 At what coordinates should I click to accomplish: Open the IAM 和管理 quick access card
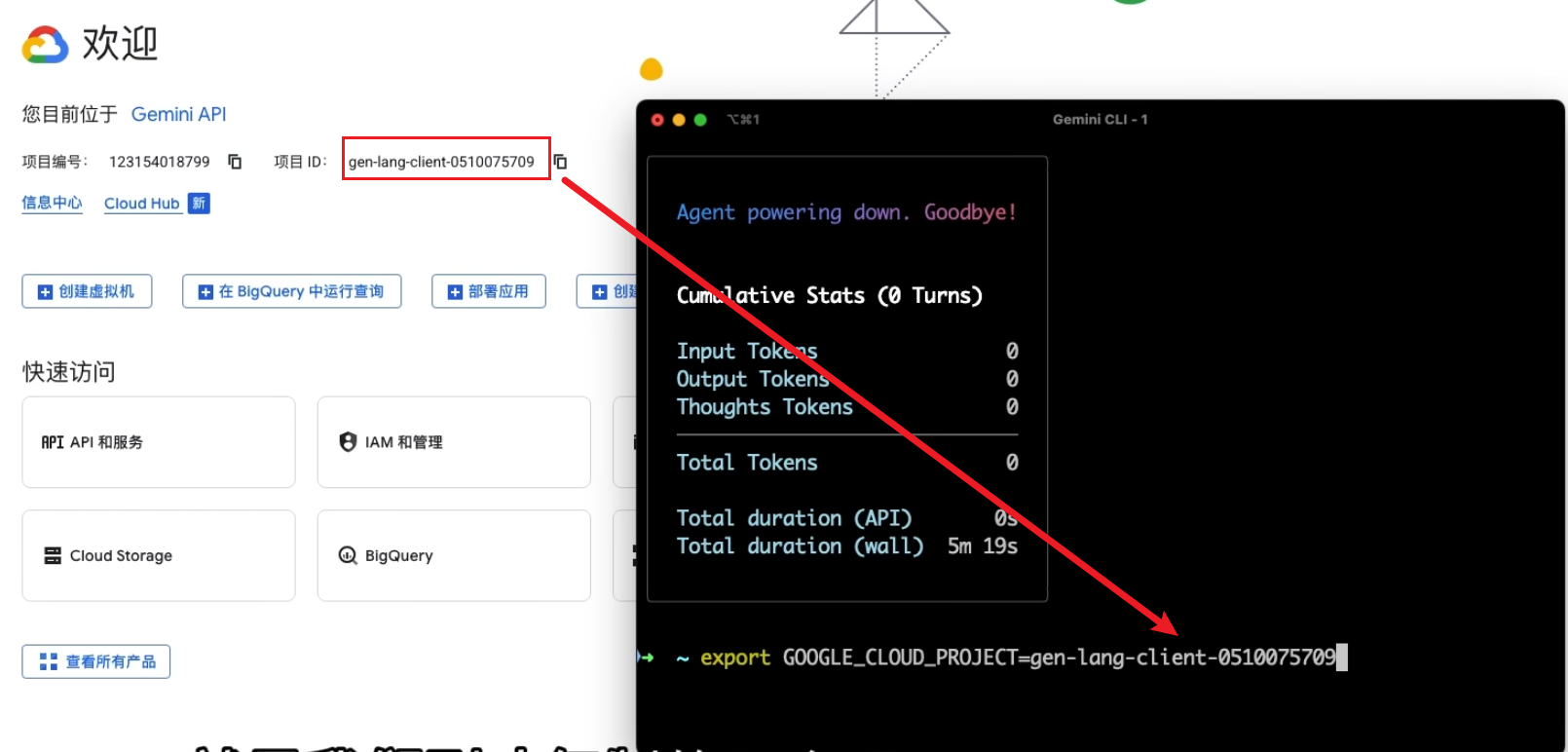454,442
